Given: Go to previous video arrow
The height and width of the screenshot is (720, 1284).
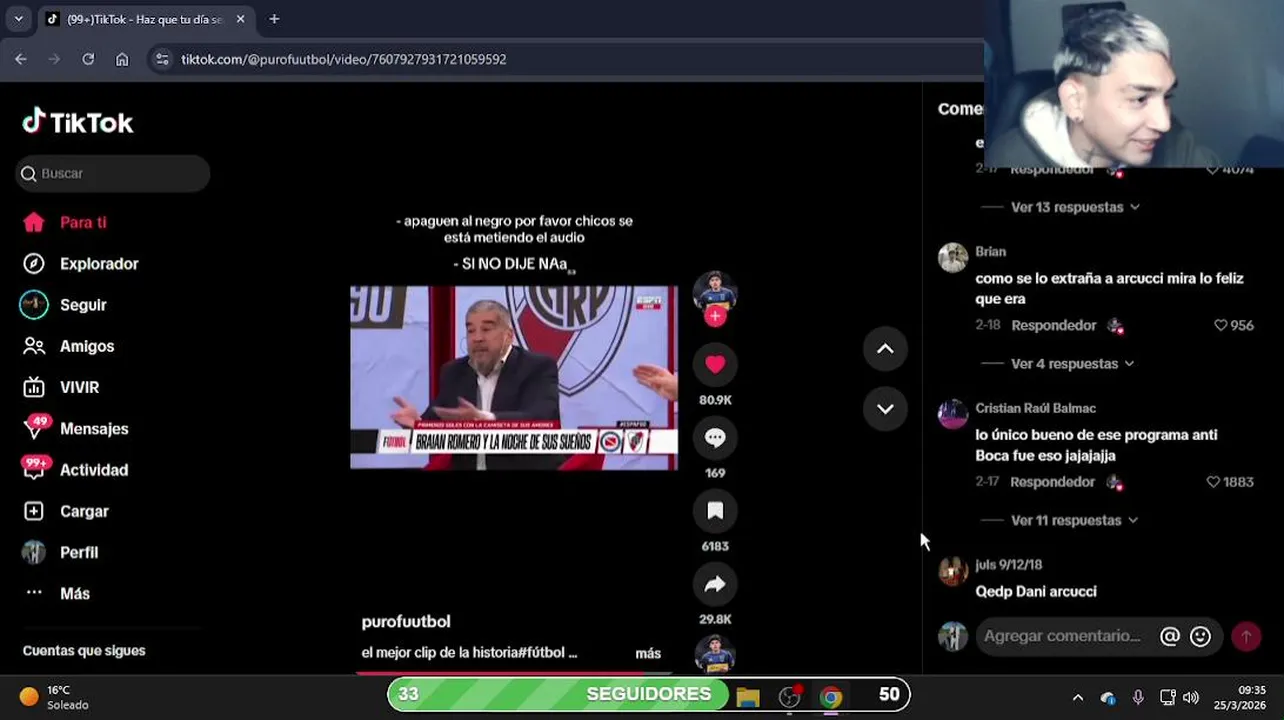Looking at the screenshot, I should coord(885,349).
